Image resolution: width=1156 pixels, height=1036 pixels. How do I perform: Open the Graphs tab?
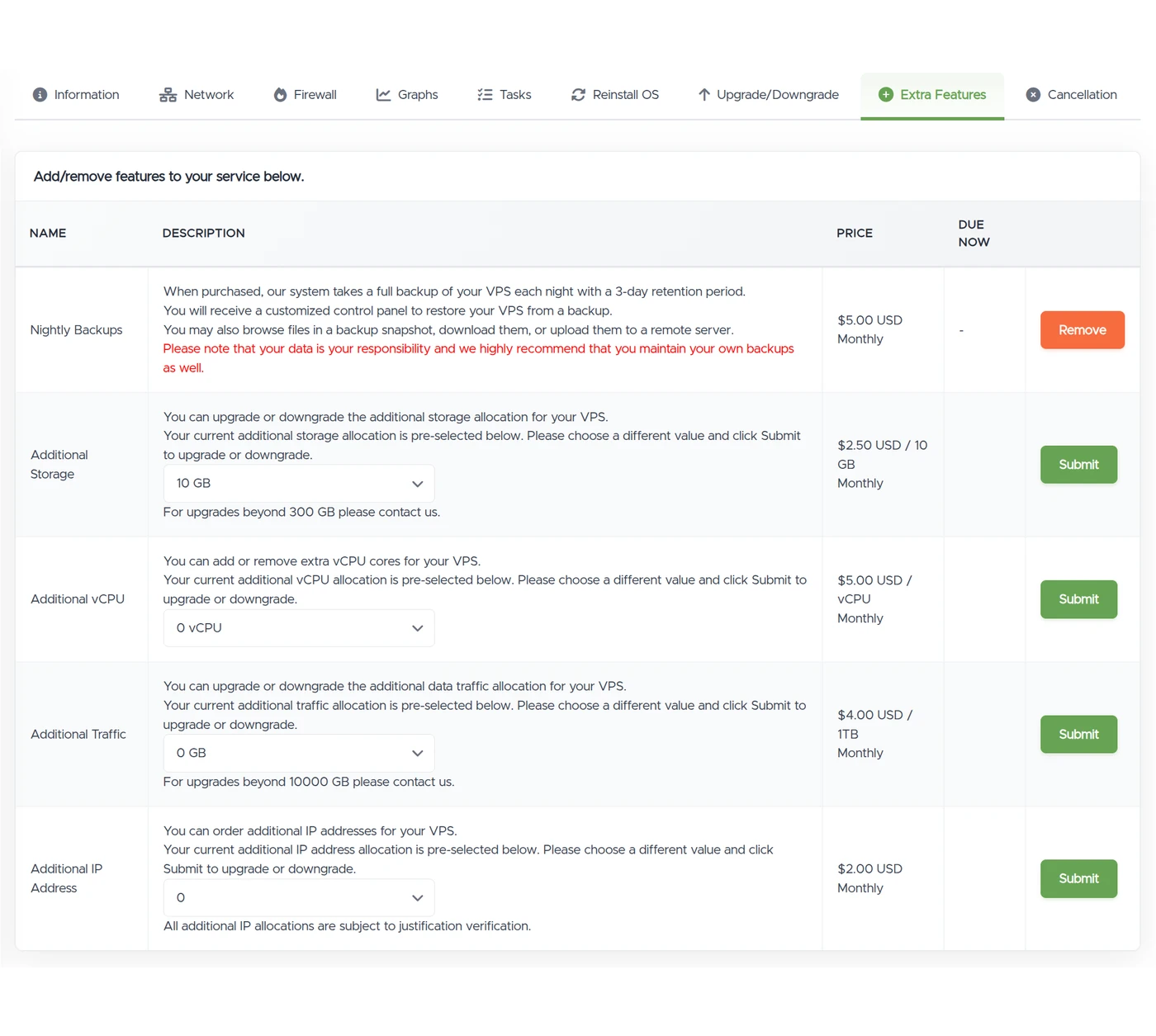point(407,95)
